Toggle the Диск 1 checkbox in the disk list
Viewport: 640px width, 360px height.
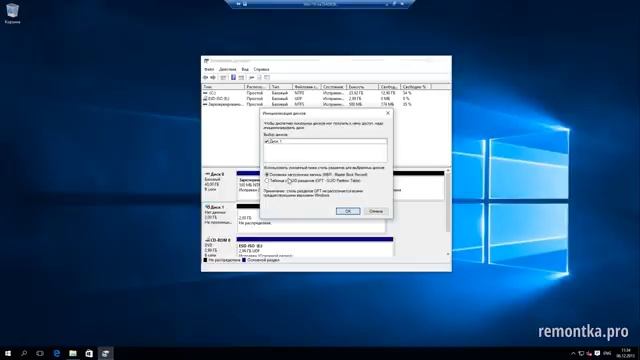(267, 141)
